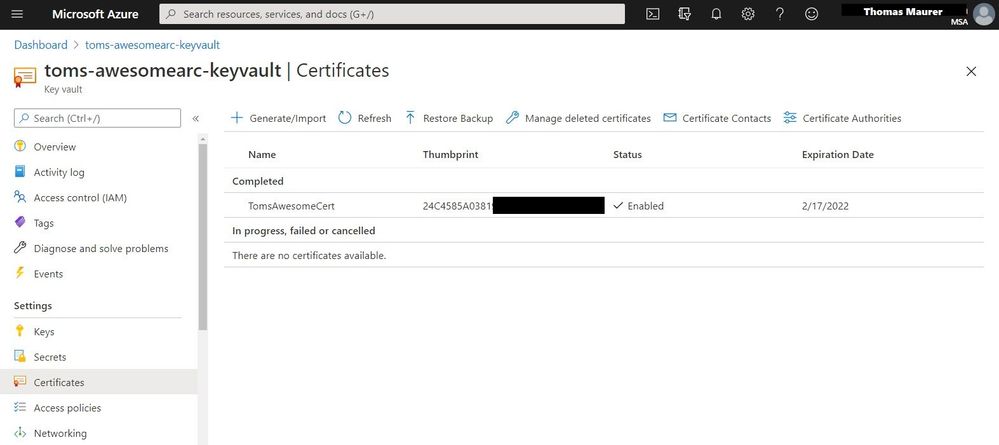This screenshot has height=445, width=999.
Task: Click the Name column header
Action: (x=262, y=154)
